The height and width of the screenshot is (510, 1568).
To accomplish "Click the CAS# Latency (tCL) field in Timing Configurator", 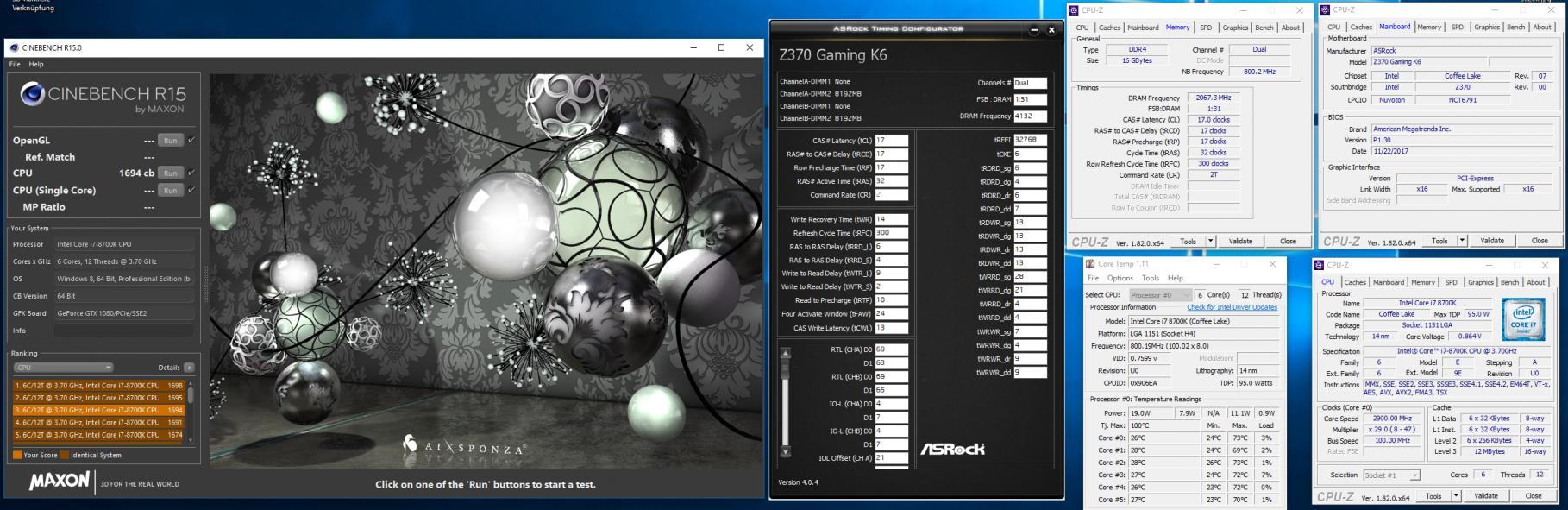I will (891, 141).
